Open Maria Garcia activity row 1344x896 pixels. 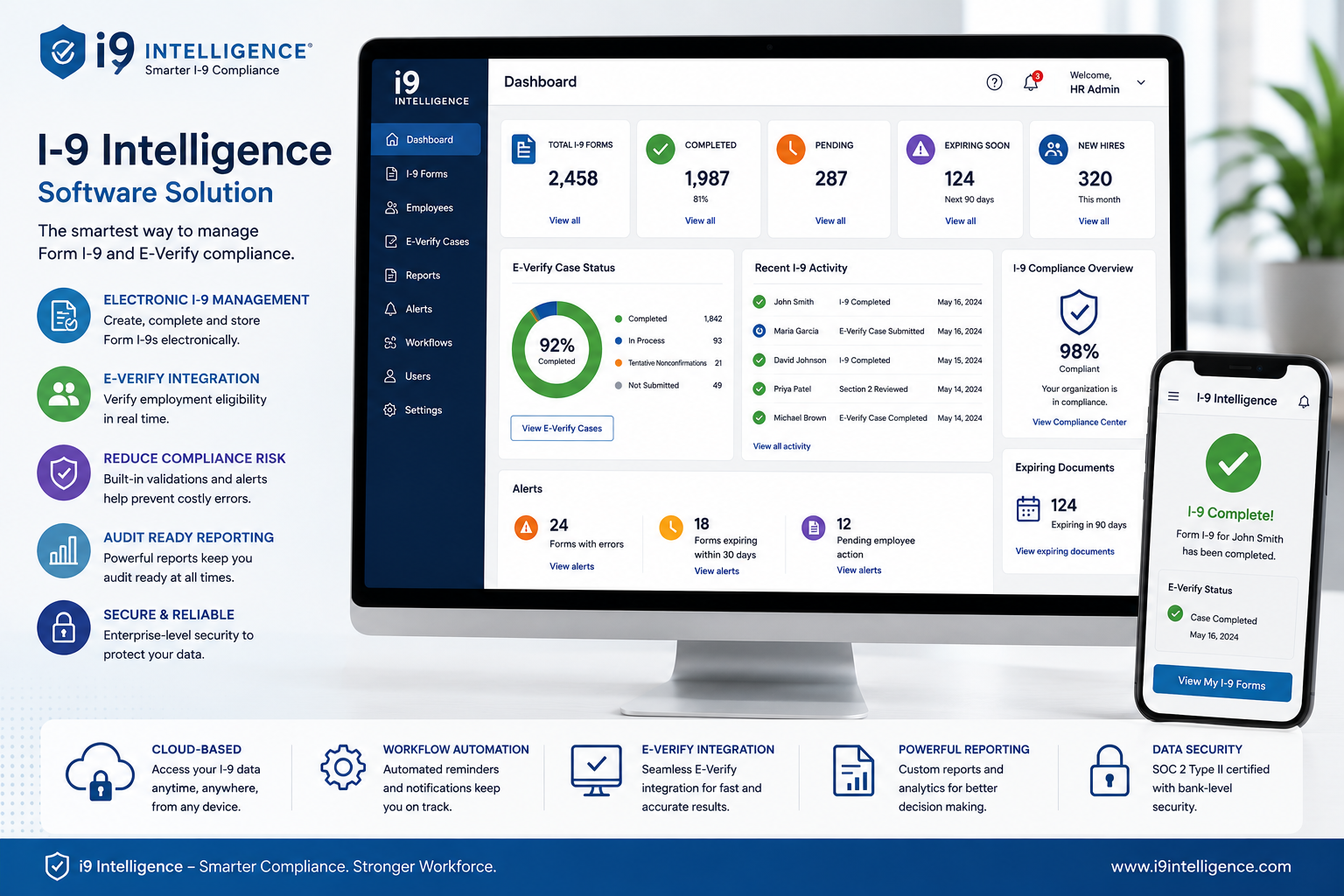coord(867,331)
